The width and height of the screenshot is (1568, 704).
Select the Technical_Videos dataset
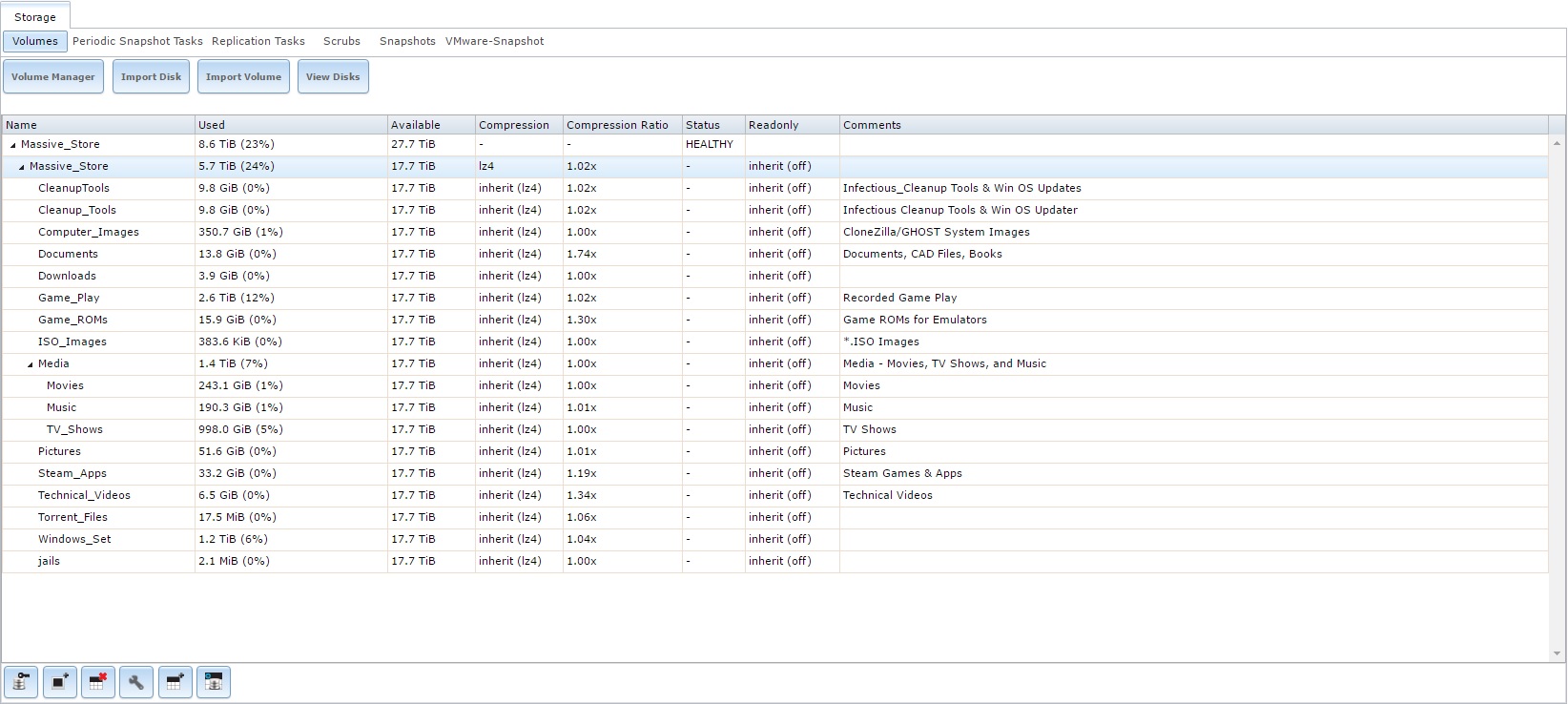point(84,496)
